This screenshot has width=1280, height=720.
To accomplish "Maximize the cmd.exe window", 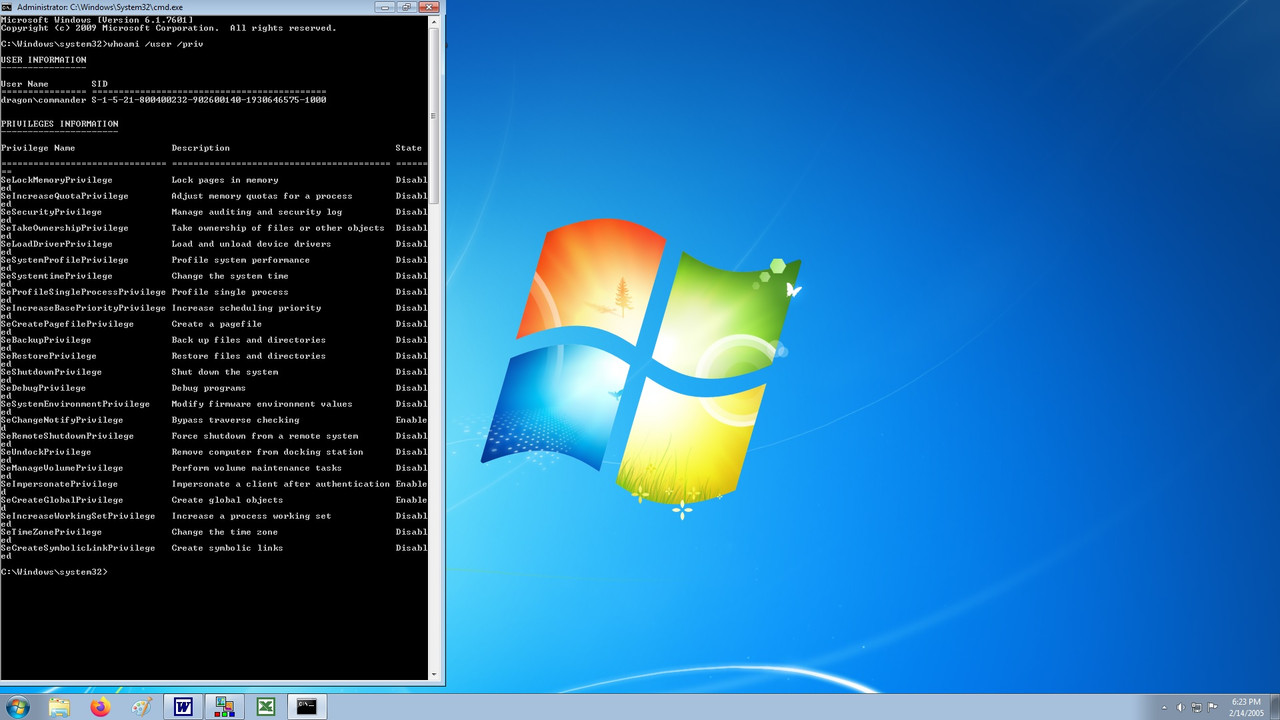I will (407, 7).
